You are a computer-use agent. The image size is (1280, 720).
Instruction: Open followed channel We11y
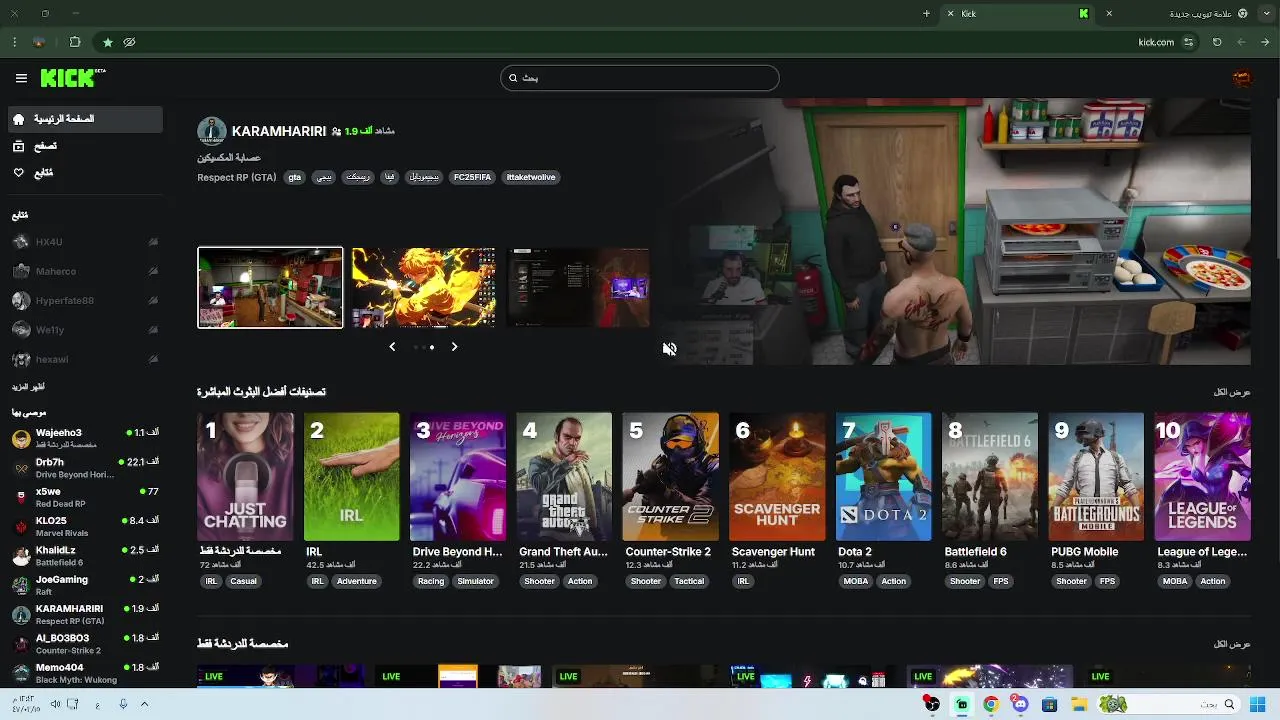pos(85,330)
